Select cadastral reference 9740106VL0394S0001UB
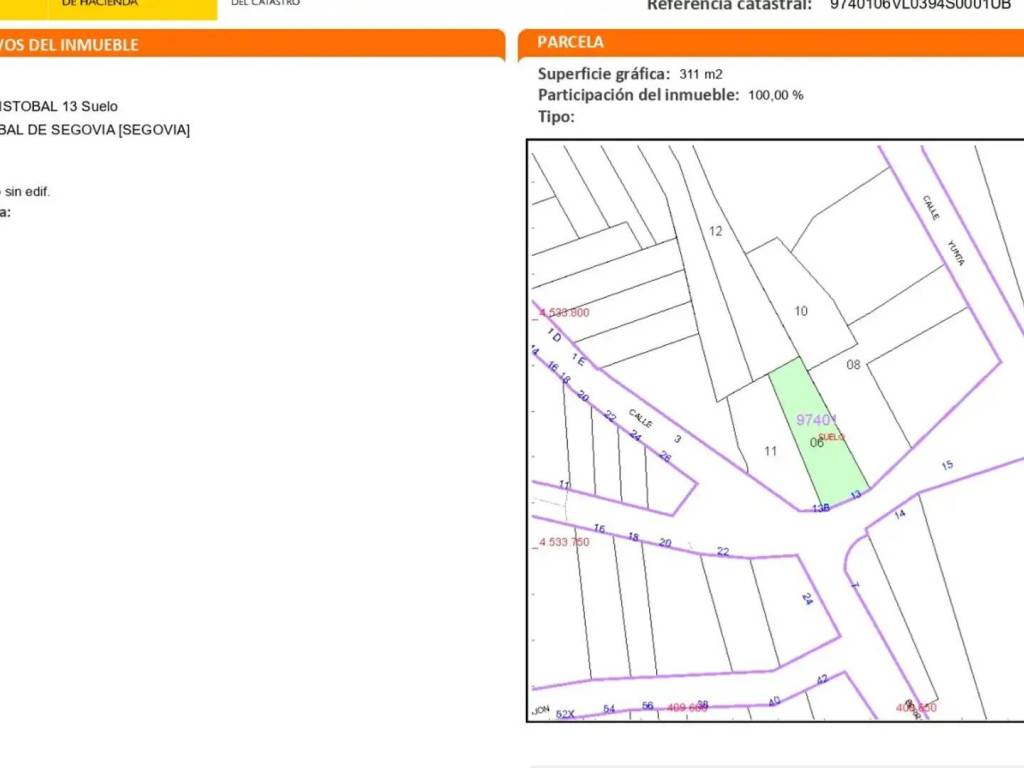Image resolution: width=1024 pixels, height=768 pixels. [920, 5]
